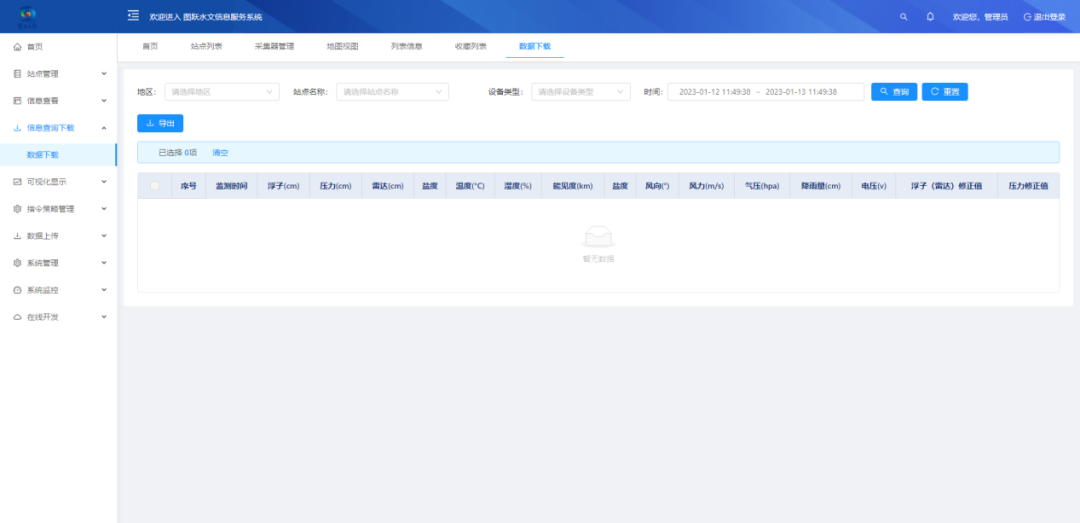The image size is (1080, 523).
Task: Click the 已选择 0项 selection count text
Action: click(x=178, y=153)
